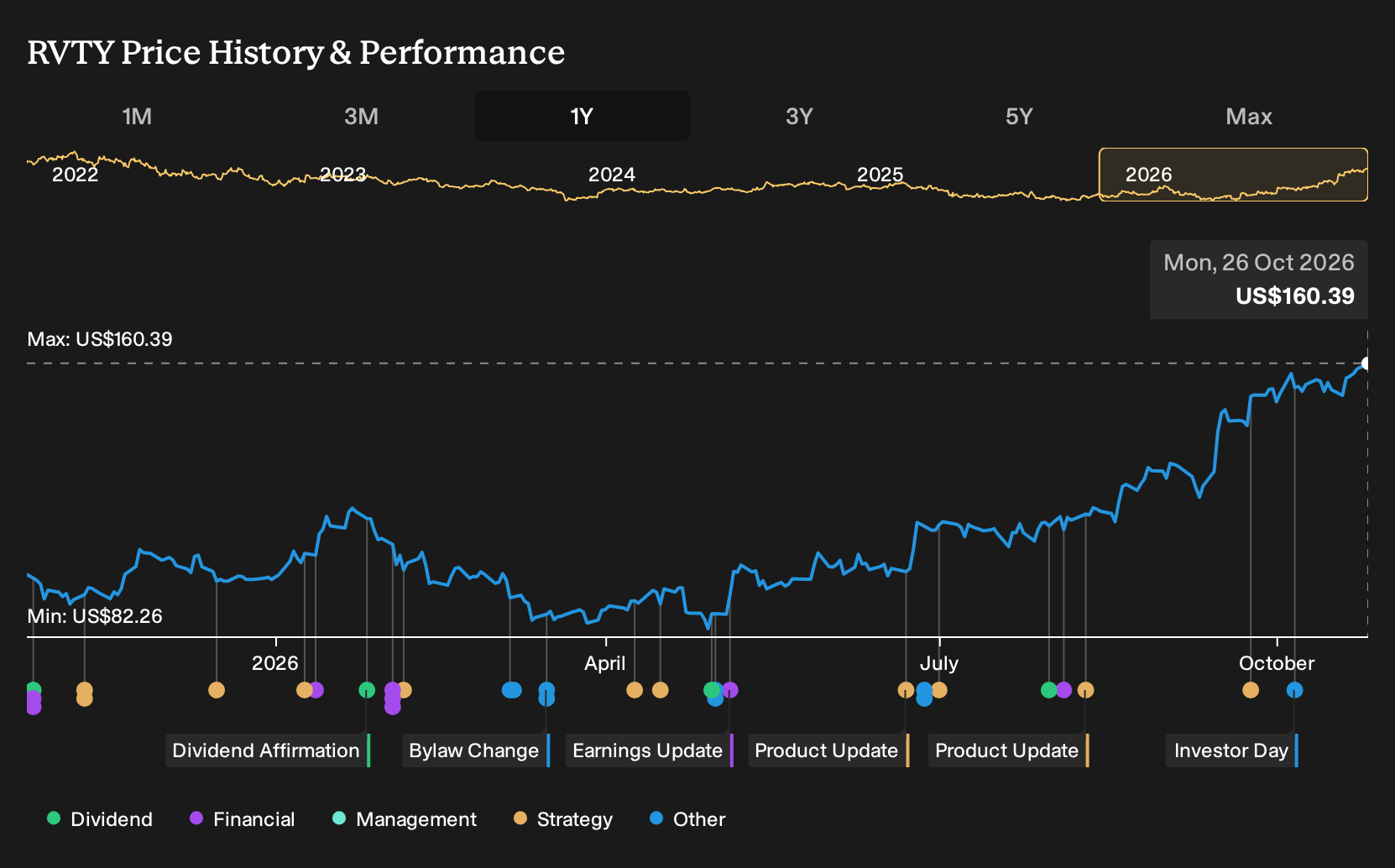Click the 'Mon, 26 Oct 2026' date text
This screenshot has height=868, width=1395.
tap(1259, 263)
